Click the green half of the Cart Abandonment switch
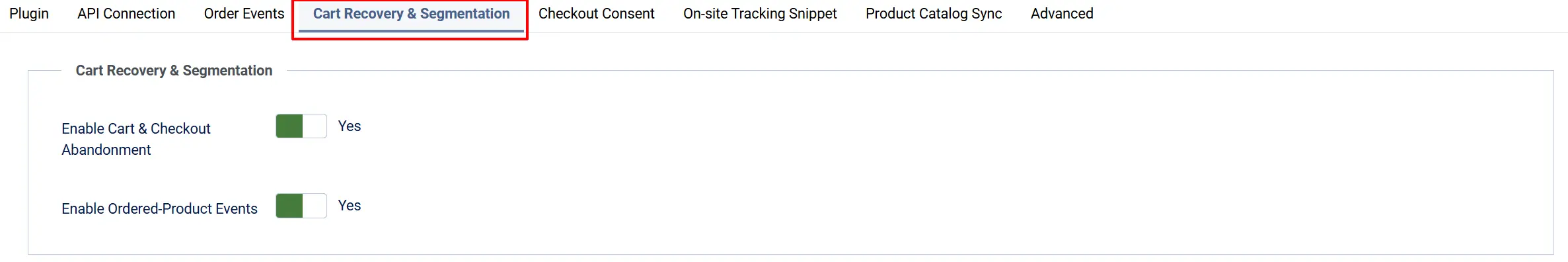Screen dimensions: 1568x262 pyautogui.click(x=289, y=126)
